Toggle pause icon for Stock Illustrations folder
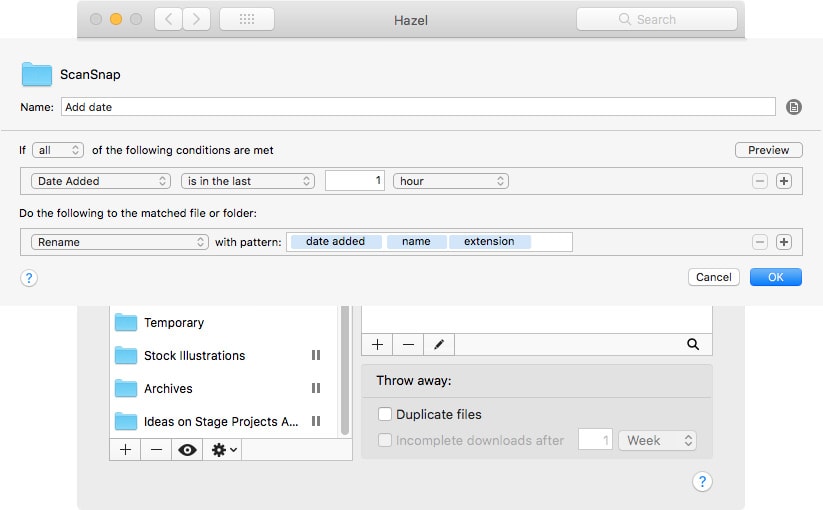The width and height of the screenshot is (823, 510). point(316,355)
